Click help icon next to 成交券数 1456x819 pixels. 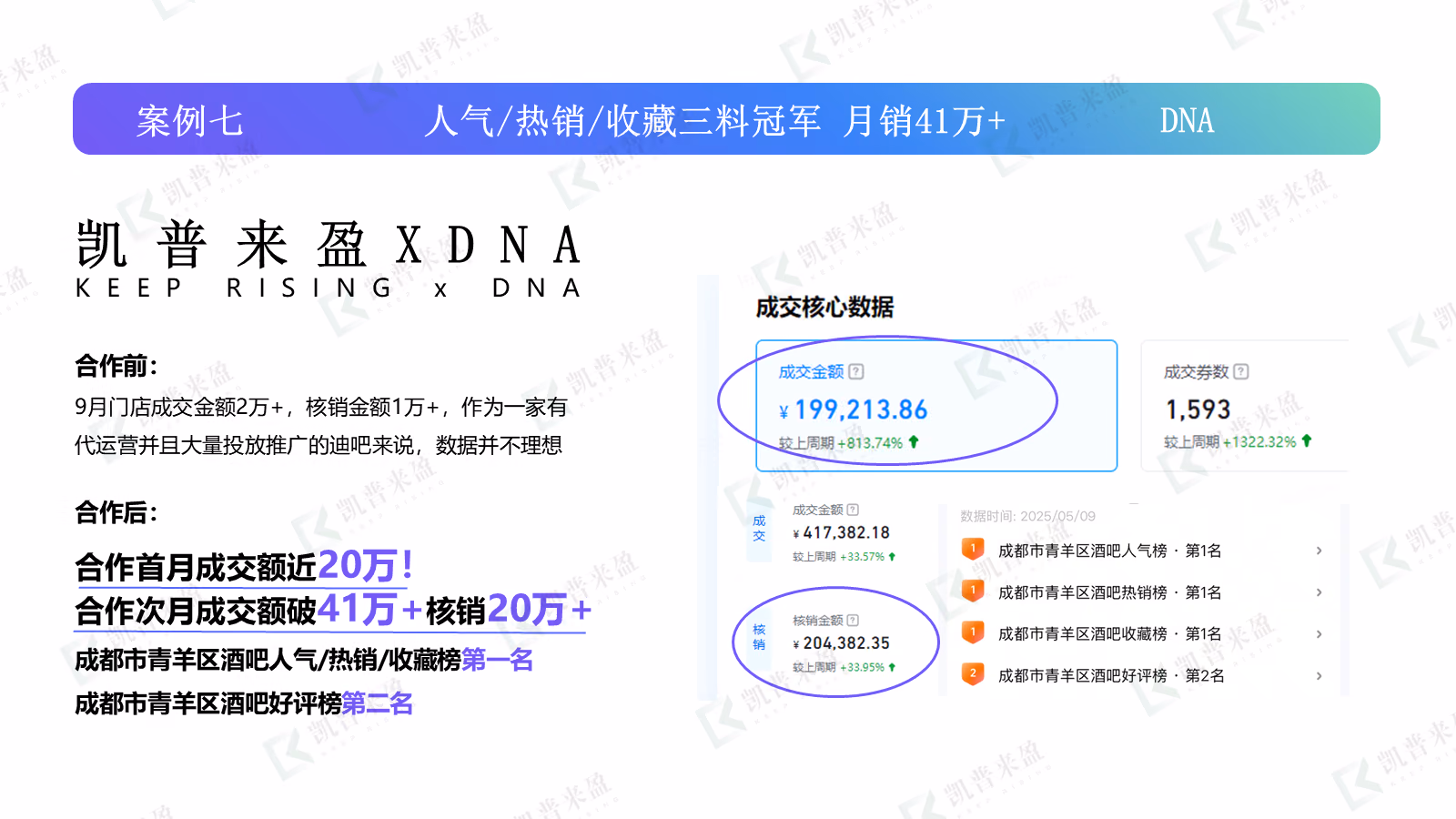point(1241,371)
